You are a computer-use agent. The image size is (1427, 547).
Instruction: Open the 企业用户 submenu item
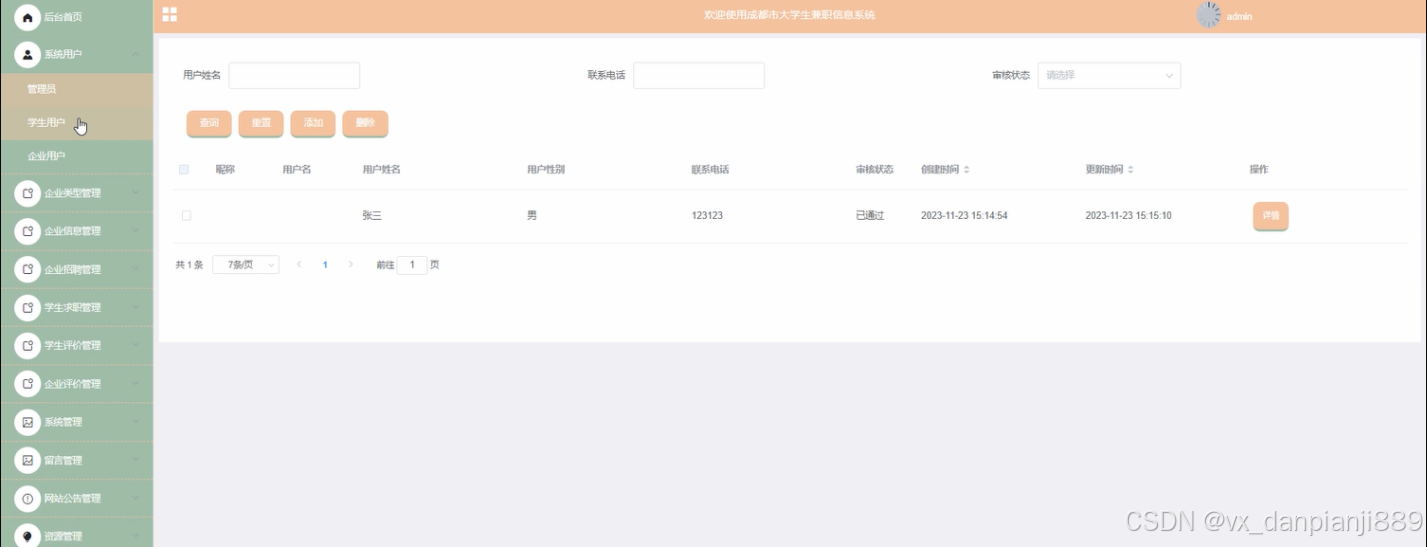coord(76,157)
